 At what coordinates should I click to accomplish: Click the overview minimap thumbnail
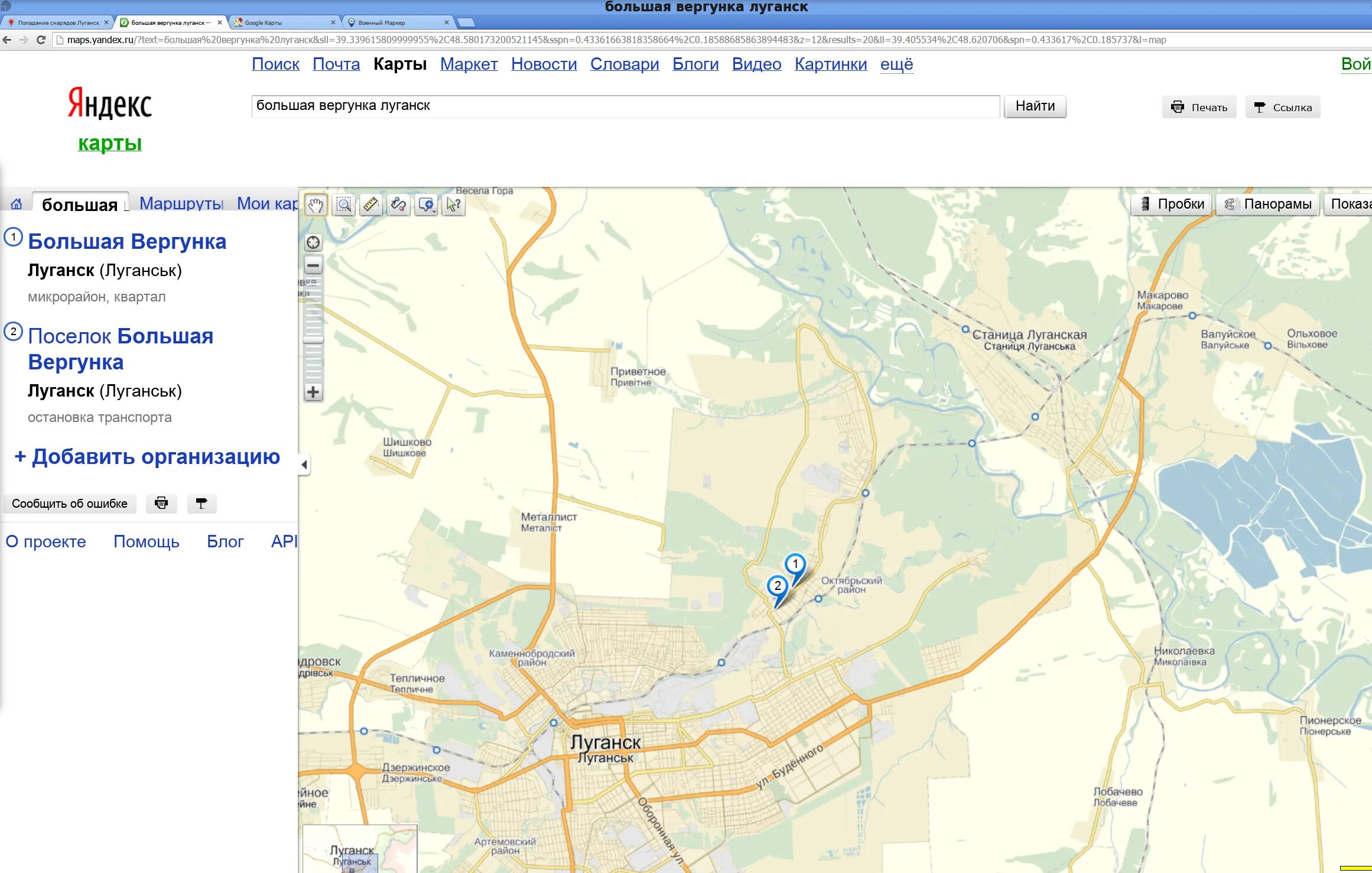[360, 849]
